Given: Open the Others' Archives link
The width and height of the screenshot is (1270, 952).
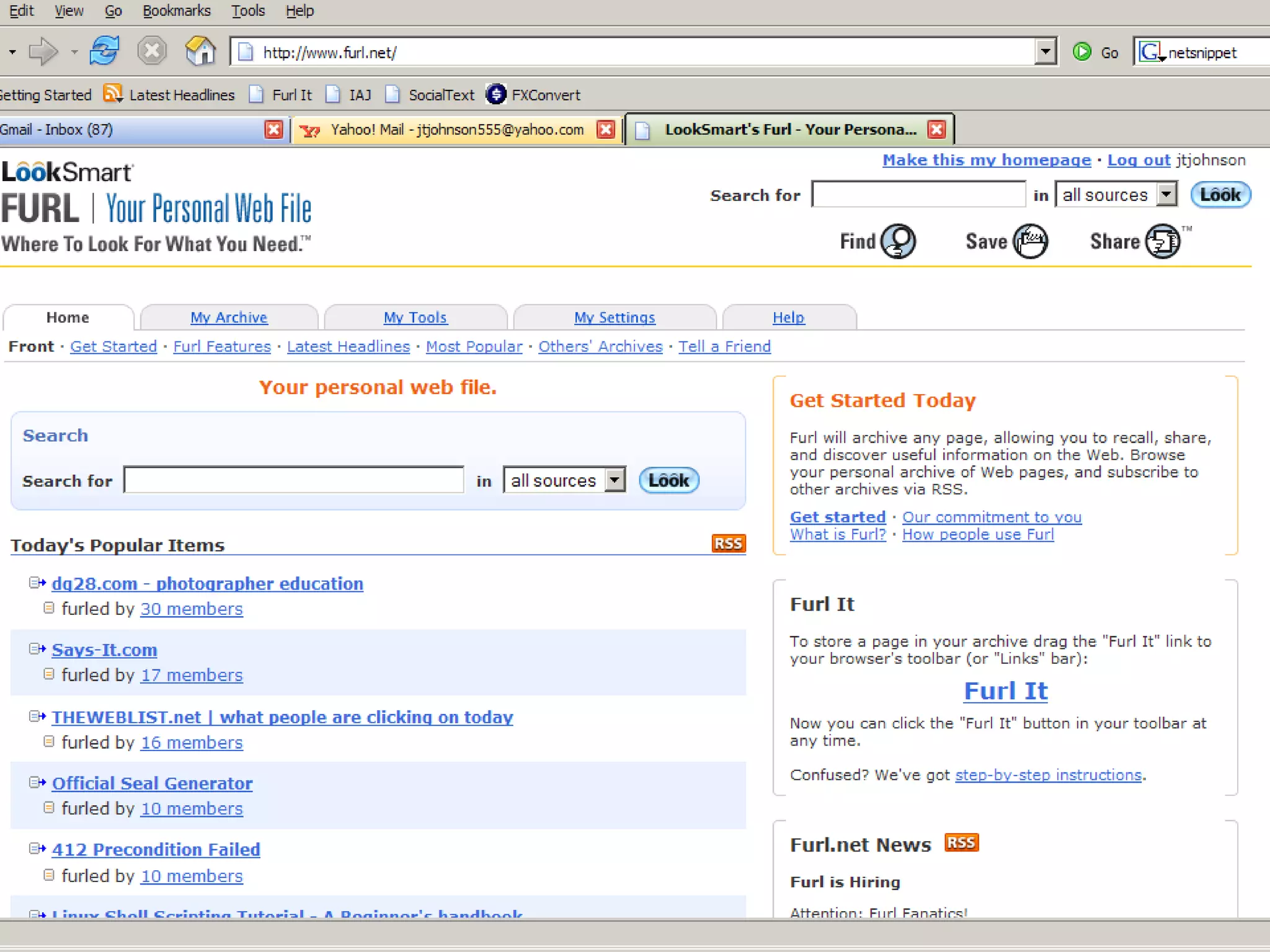Looking at the screenshot, I should 600,346.
